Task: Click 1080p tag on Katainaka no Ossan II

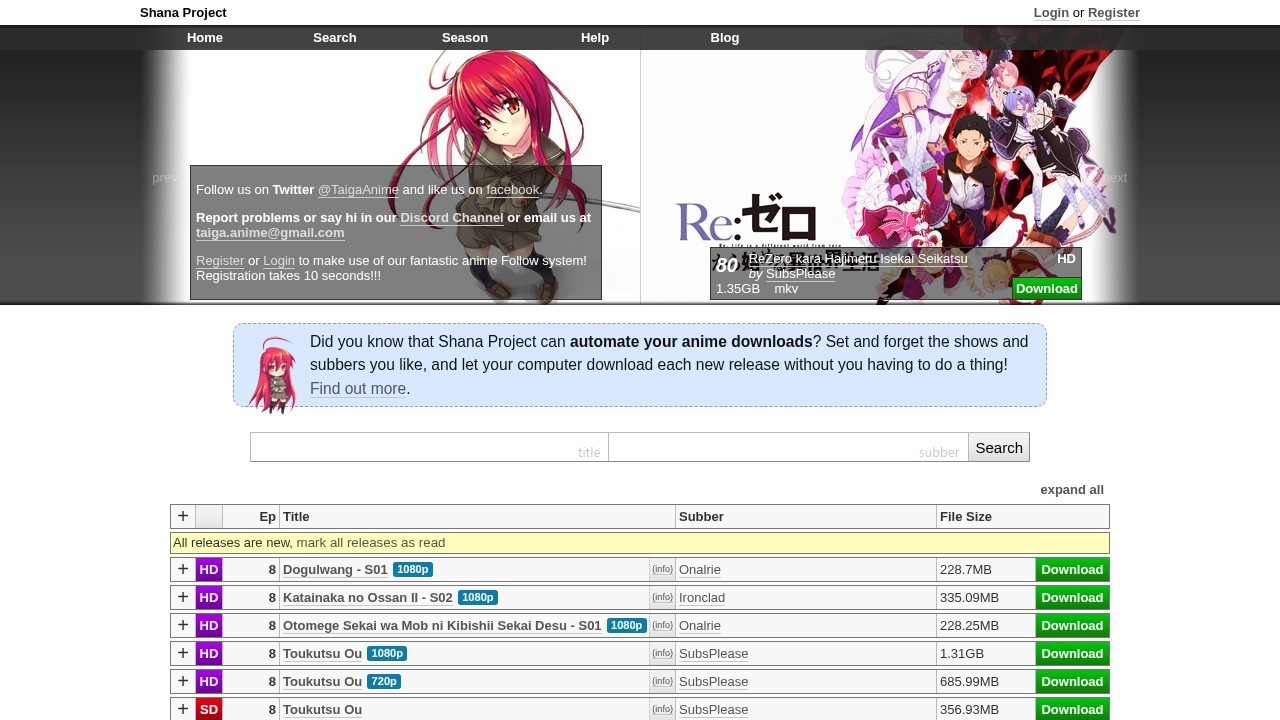Action: coord(478,598)
